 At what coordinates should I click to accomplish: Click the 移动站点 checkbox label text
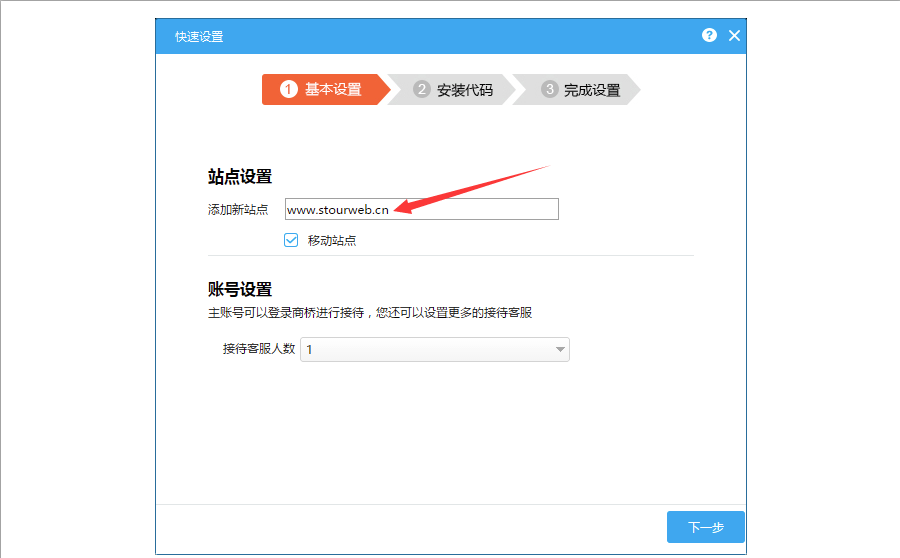point(332,241)
